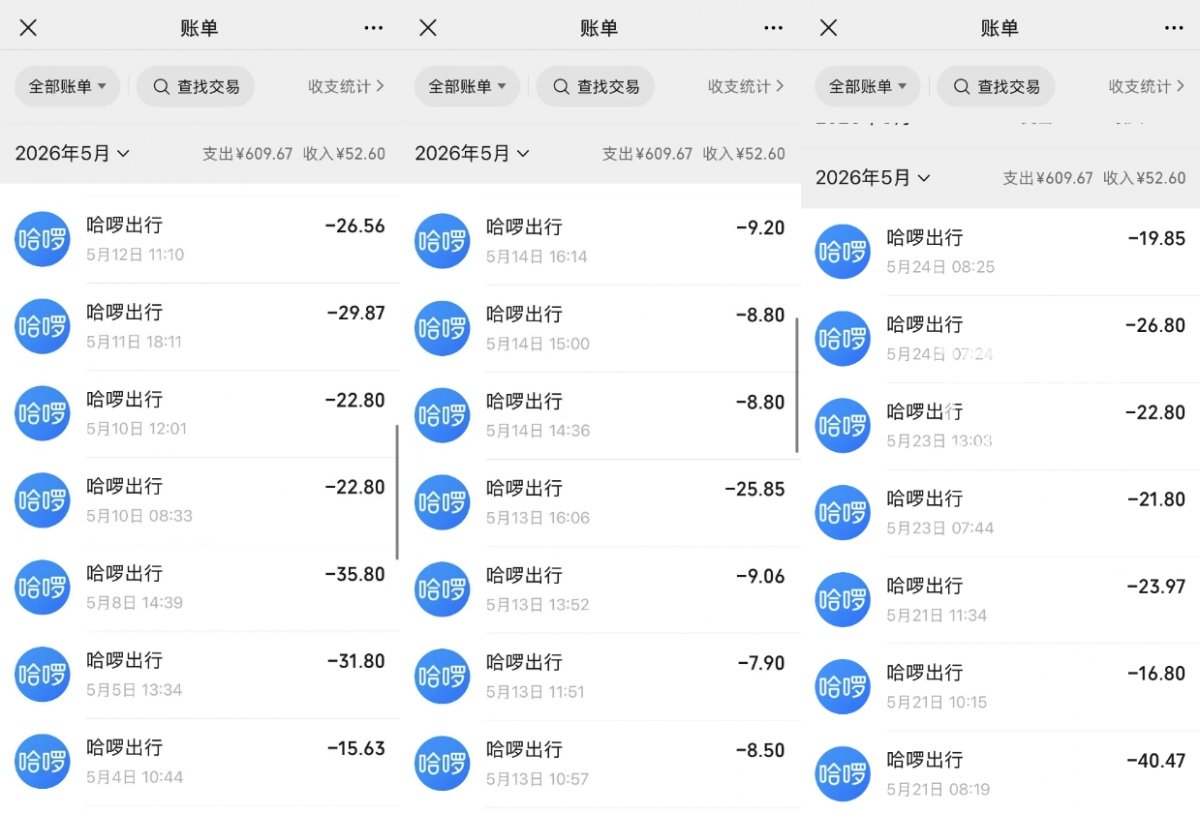Open 收支统计 link in first screenshot

click(346, 87)
